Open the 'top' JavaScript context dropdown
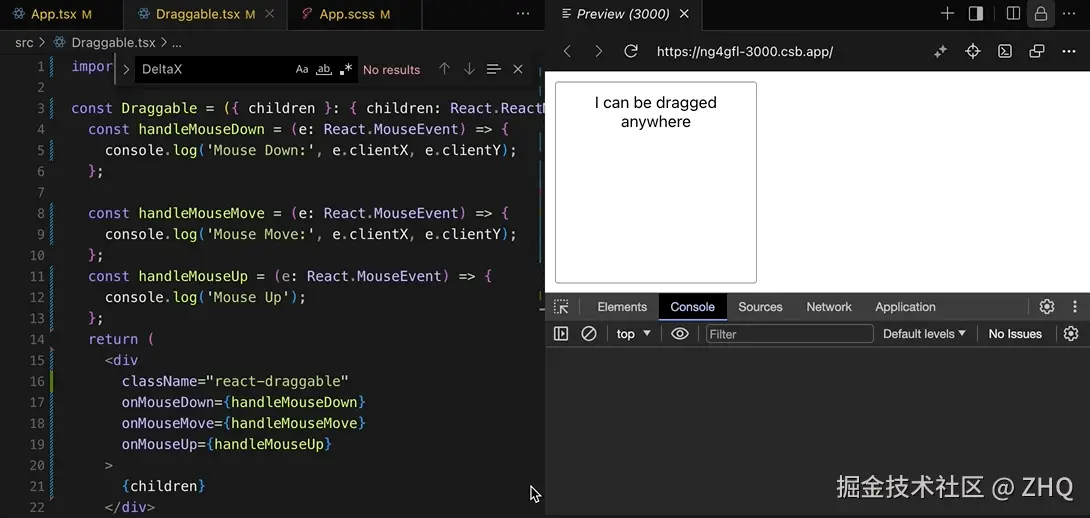Screen dimensions: 1090x518 coord(633,334)
